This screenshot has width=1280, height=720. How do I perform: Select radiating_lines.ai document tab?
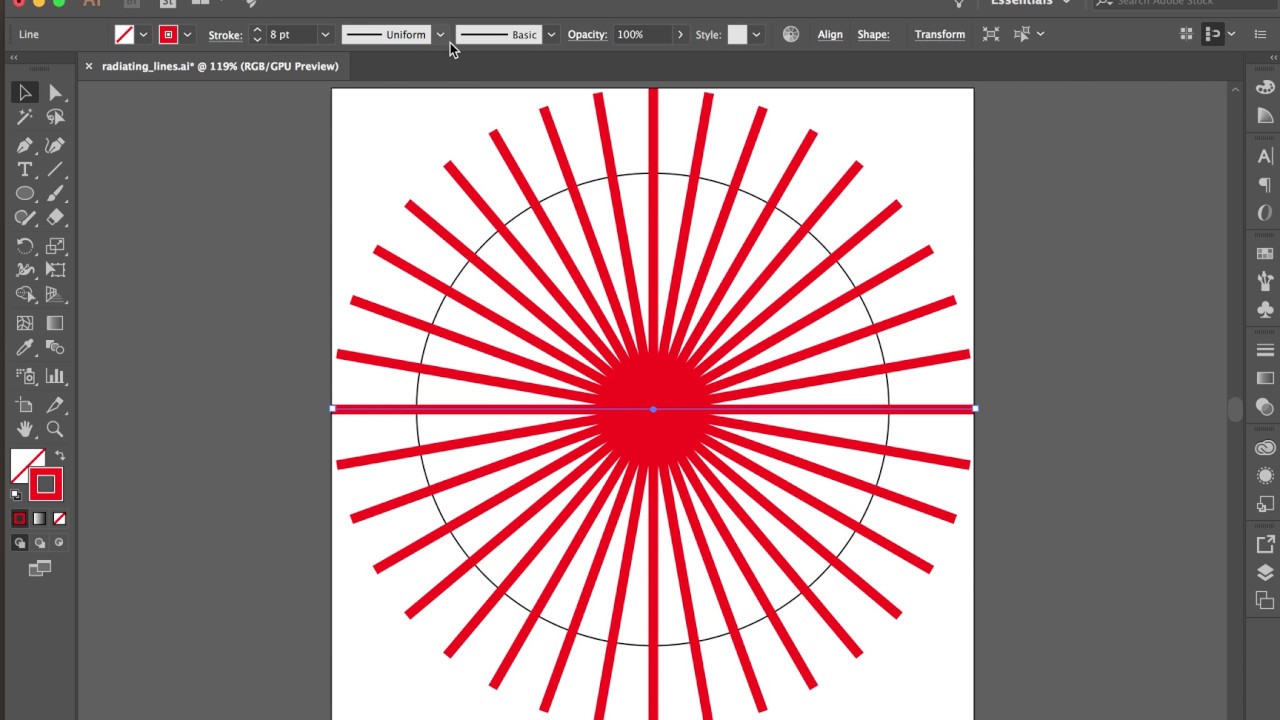point(220,66)
